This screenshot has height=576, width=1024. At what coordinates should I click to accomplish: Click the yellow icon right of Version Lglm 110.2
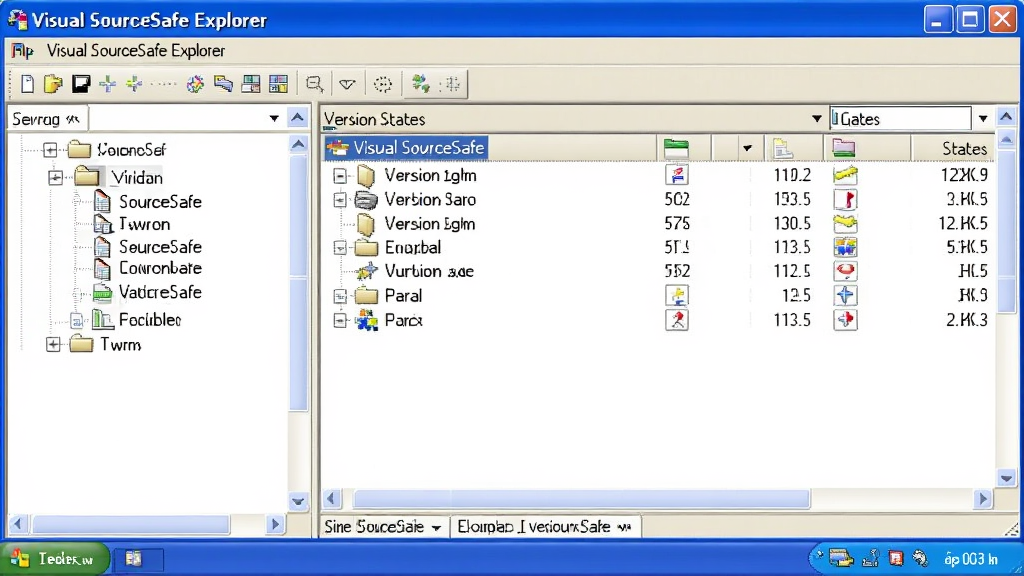pos(846,174)
